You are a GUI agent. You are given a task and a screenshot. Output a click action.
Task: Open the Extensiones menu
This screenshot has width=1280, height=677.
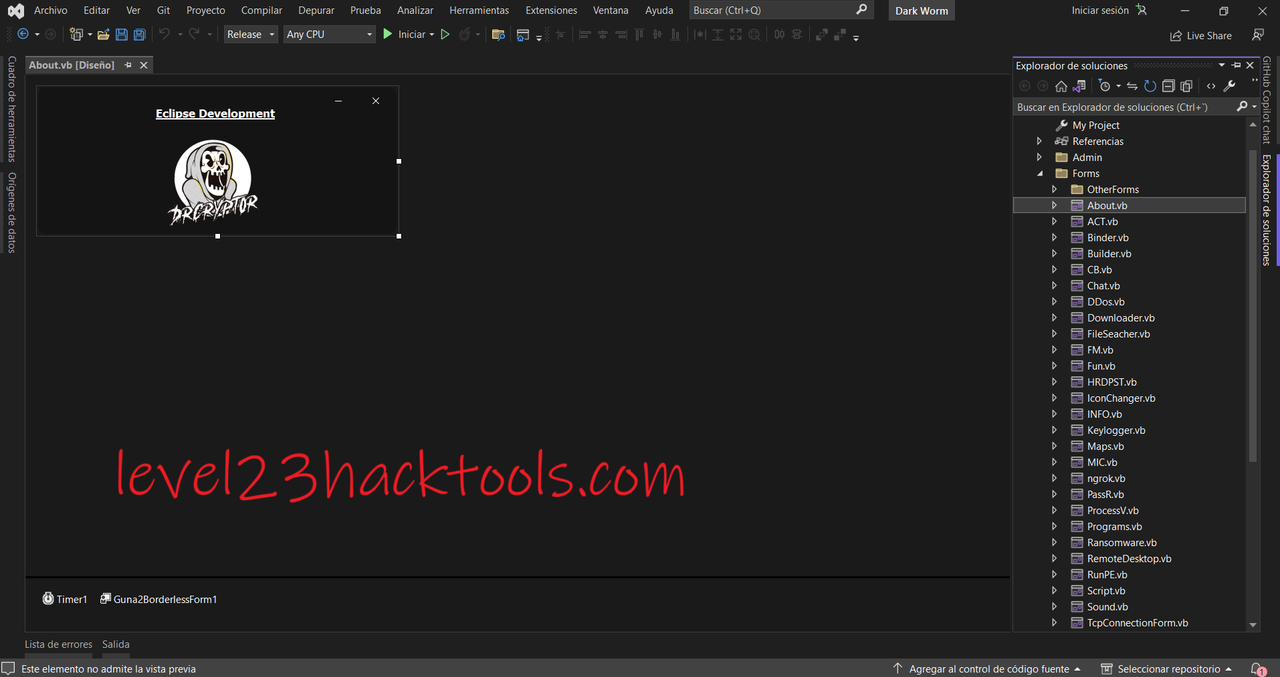coord(551,10)
